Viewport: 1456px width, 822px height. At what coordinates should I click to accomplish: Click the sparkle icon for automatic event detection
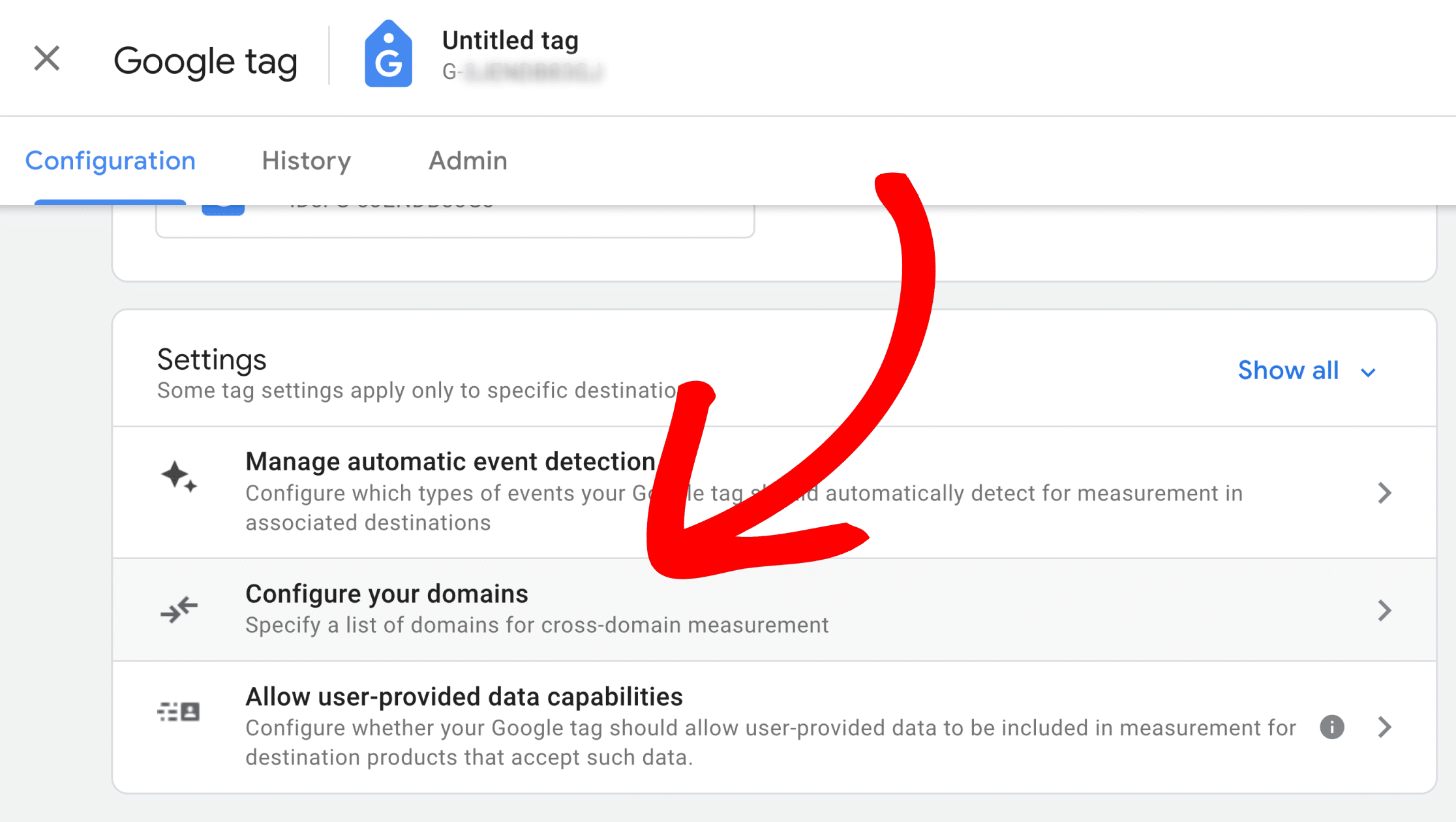pos(179,477)
